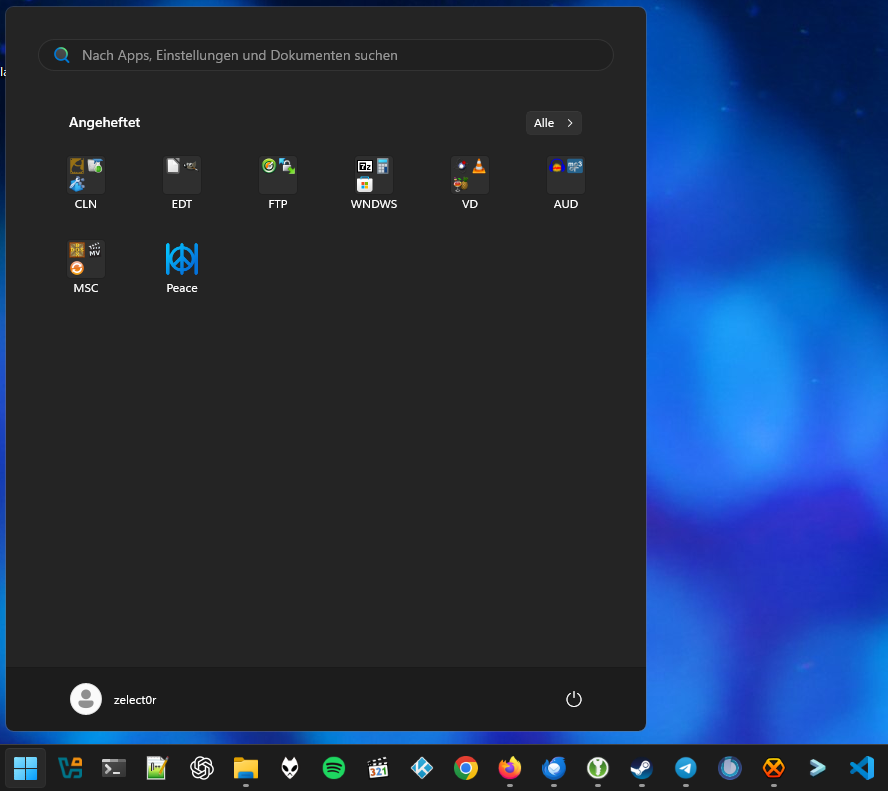Open the green KeePassXC key icon
The image size is (888, 791).
click(597, 768)
